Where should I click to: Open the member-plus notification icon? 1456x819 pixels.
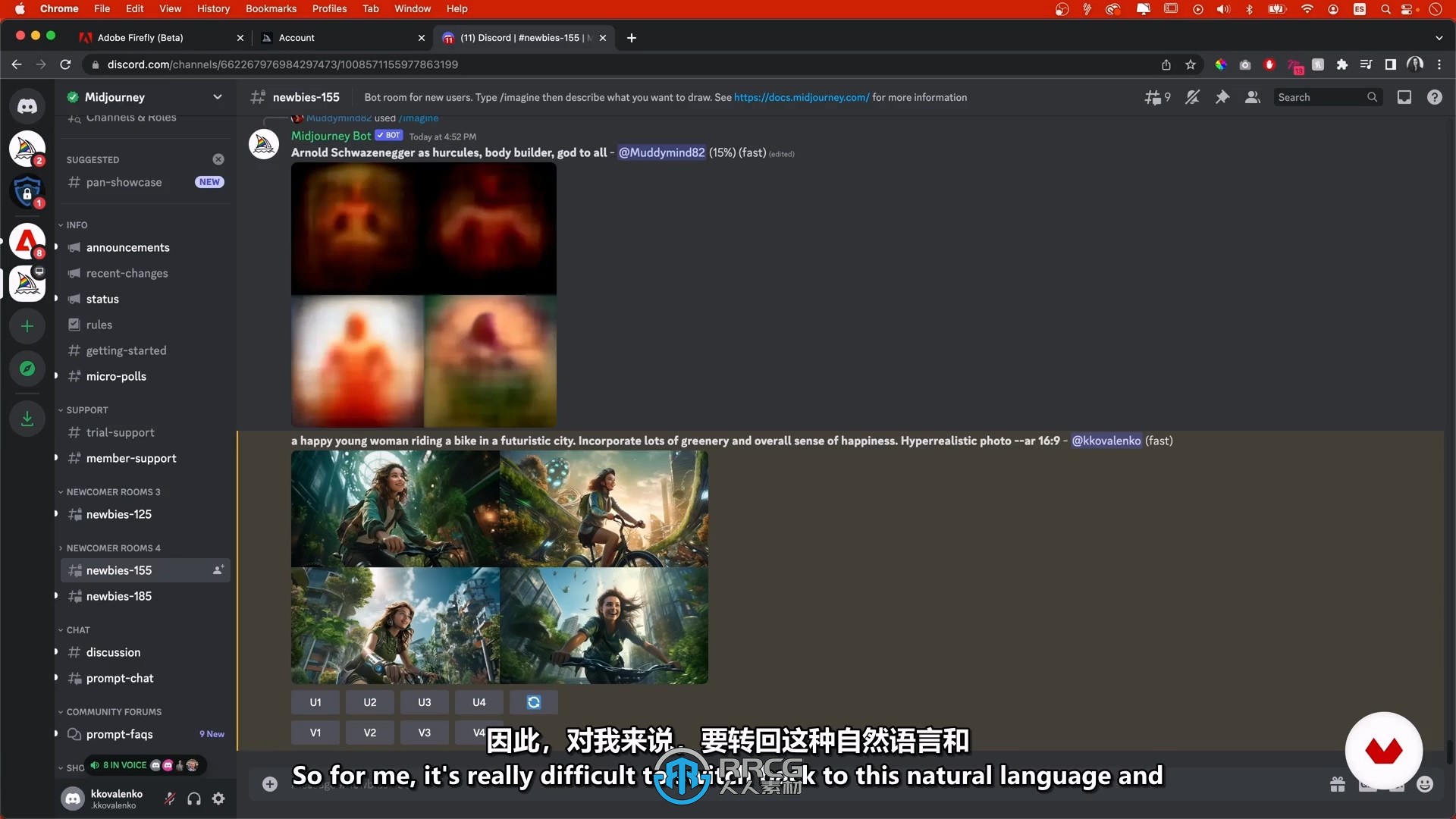tap(219, 570)
